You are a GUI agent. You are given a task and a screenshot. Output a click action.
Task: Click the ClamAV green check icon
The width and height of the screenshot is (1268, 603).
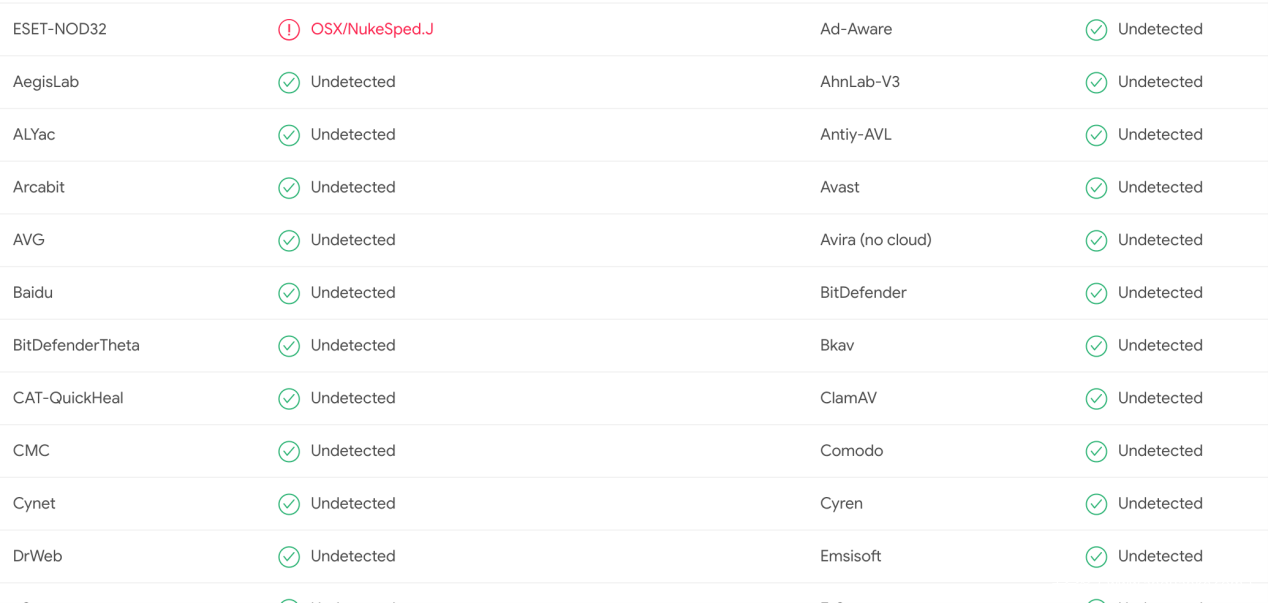tap(1096, 398)
